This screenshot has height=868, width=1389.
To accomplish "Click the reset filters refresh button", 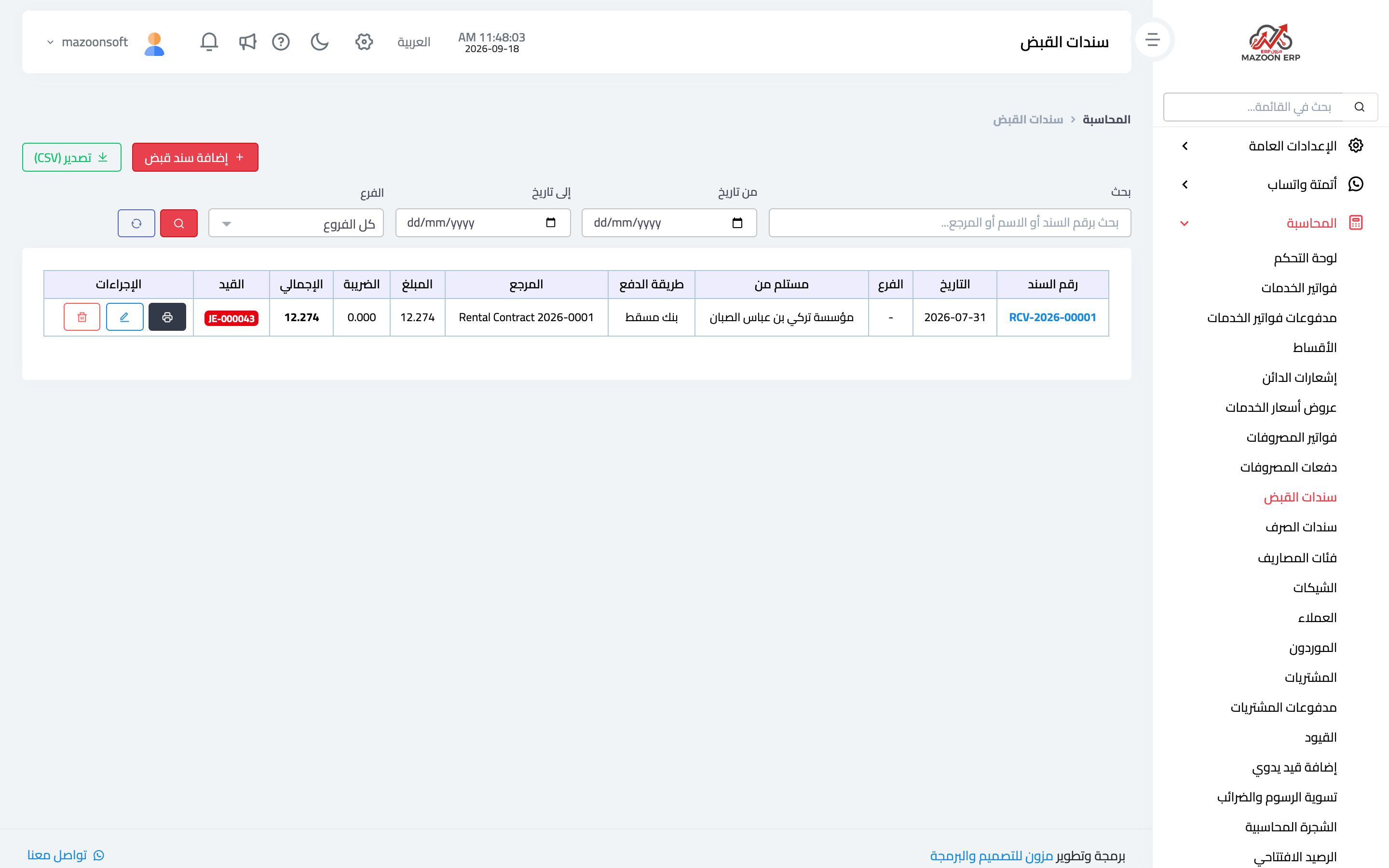I will tap(136, 223).
